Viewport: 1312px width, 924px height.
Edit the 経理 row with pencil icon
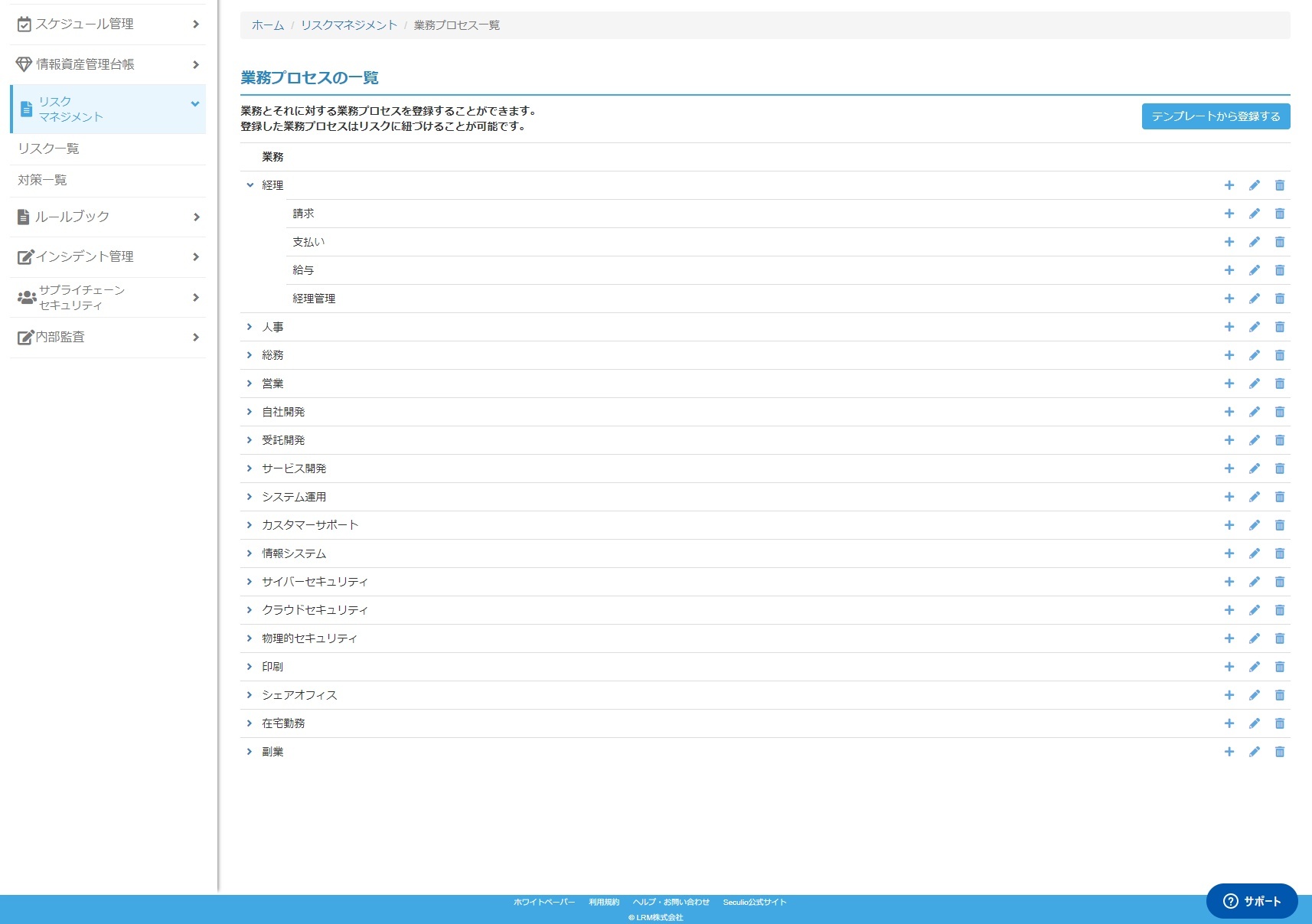1254,185
